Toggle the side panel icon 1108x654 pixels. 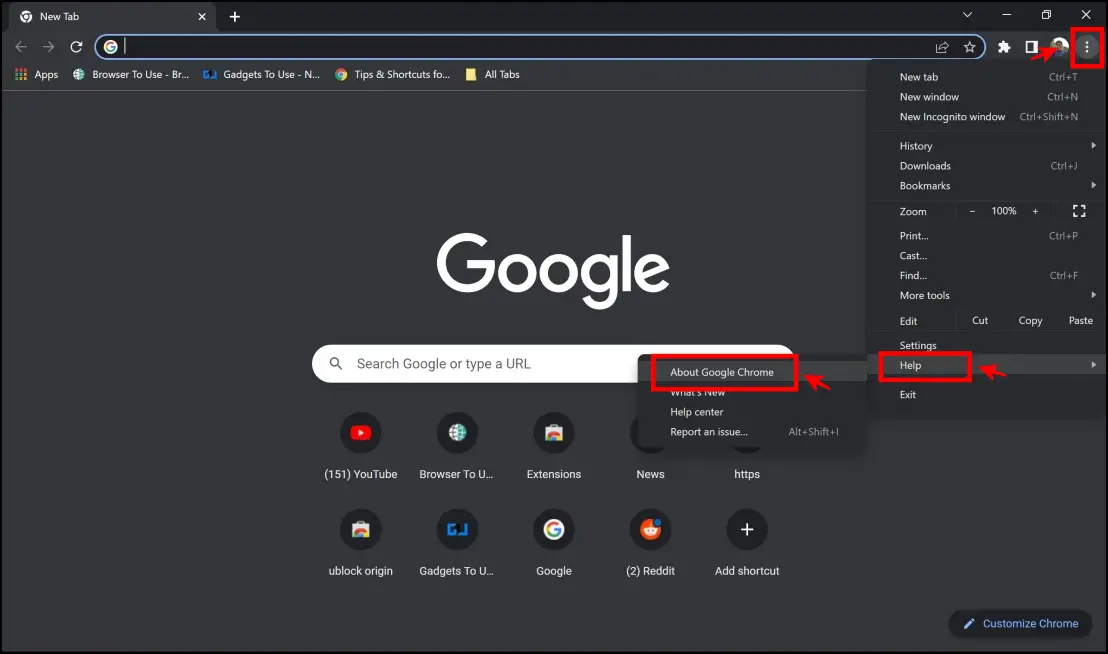coord(1031,47)
